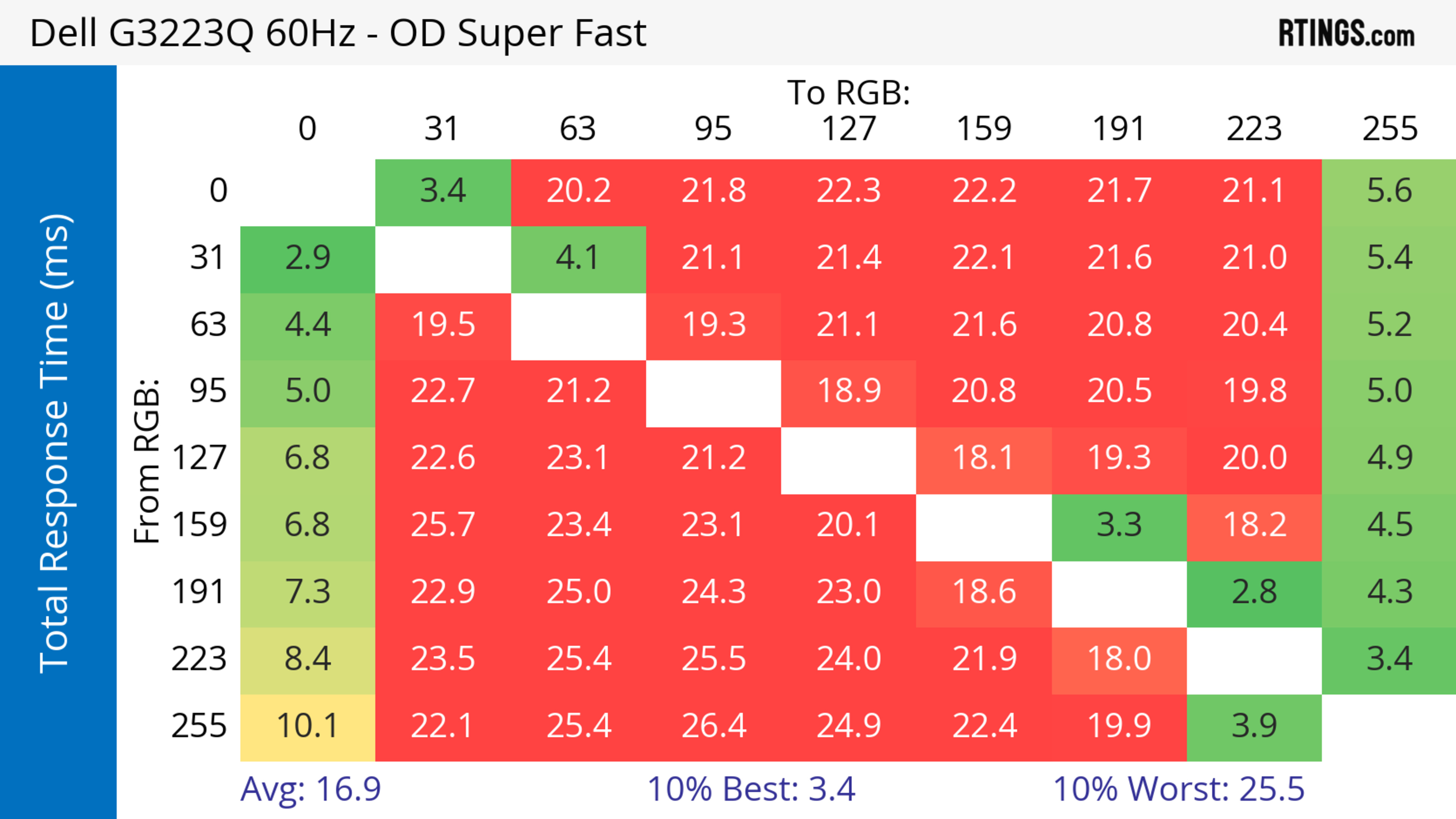This screenshot has height=819, width=1456.
Task: Click the 20.2 red cell
Action: (x=578, y=191)
